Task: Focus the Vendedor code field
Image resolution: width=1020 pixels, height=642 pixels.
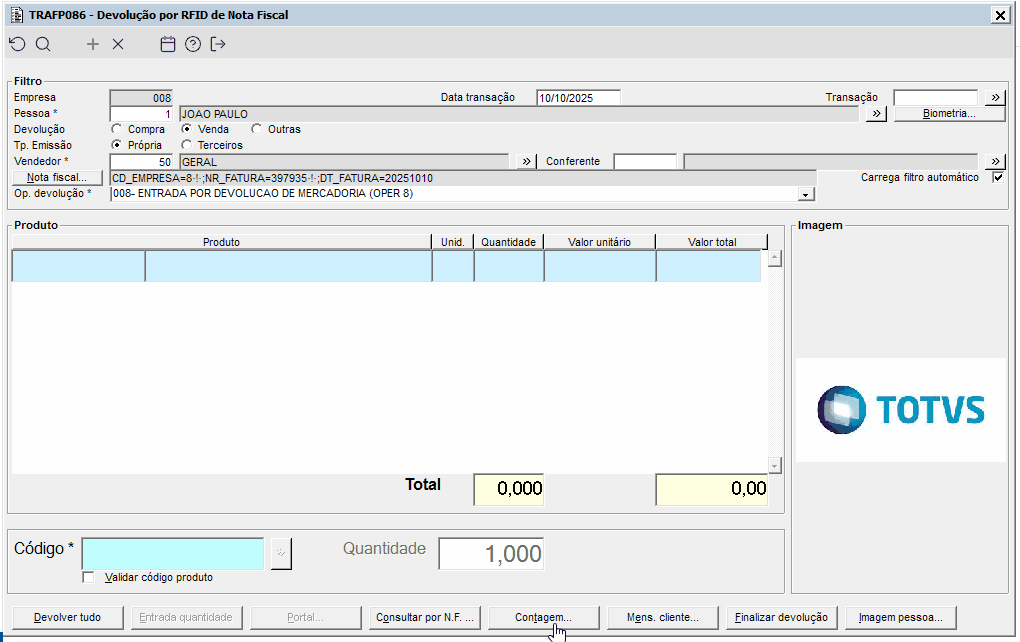Action: pos(141,161)
